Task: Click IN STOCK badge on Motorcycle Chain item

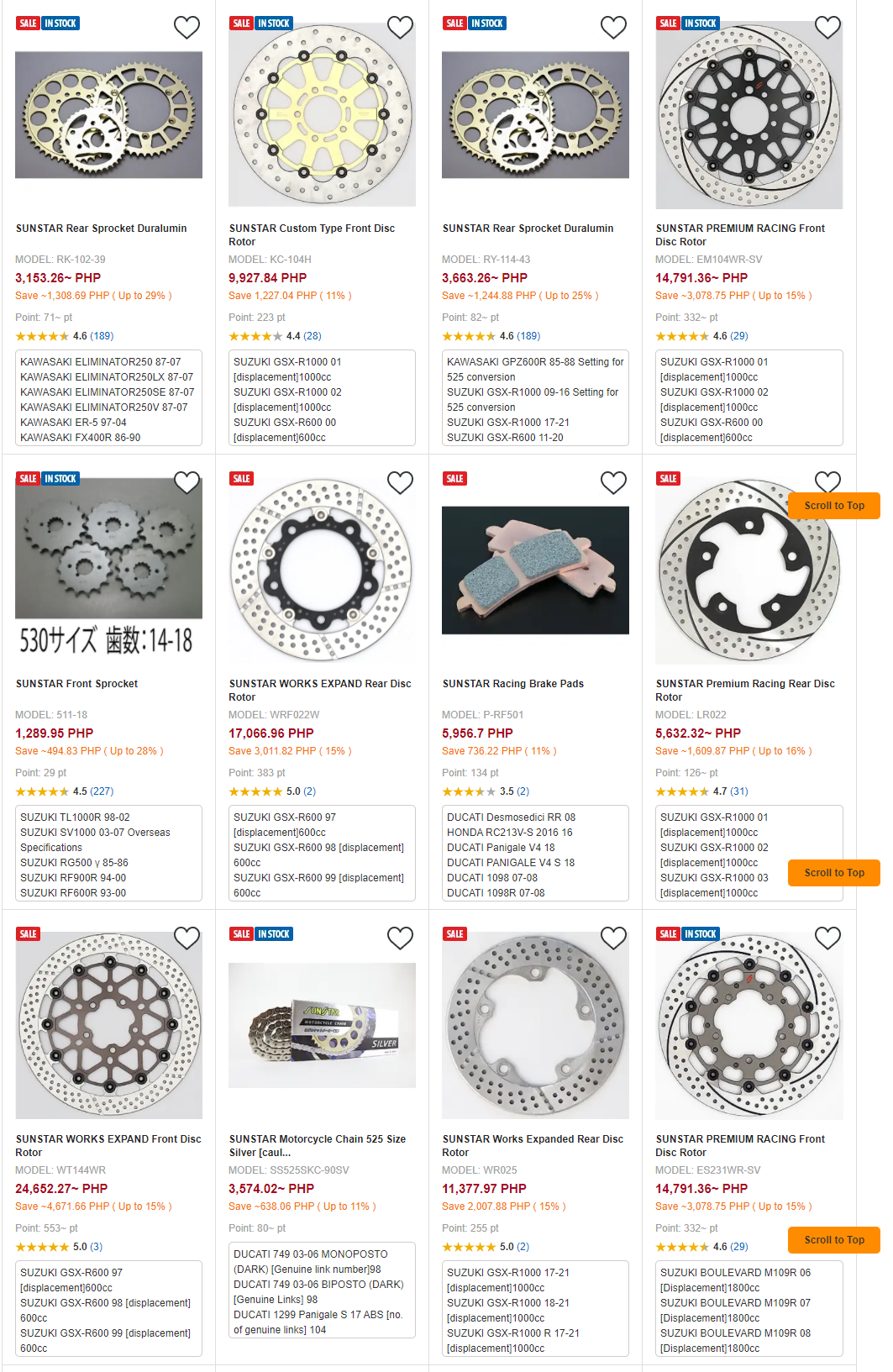Action: coord(274,934)
